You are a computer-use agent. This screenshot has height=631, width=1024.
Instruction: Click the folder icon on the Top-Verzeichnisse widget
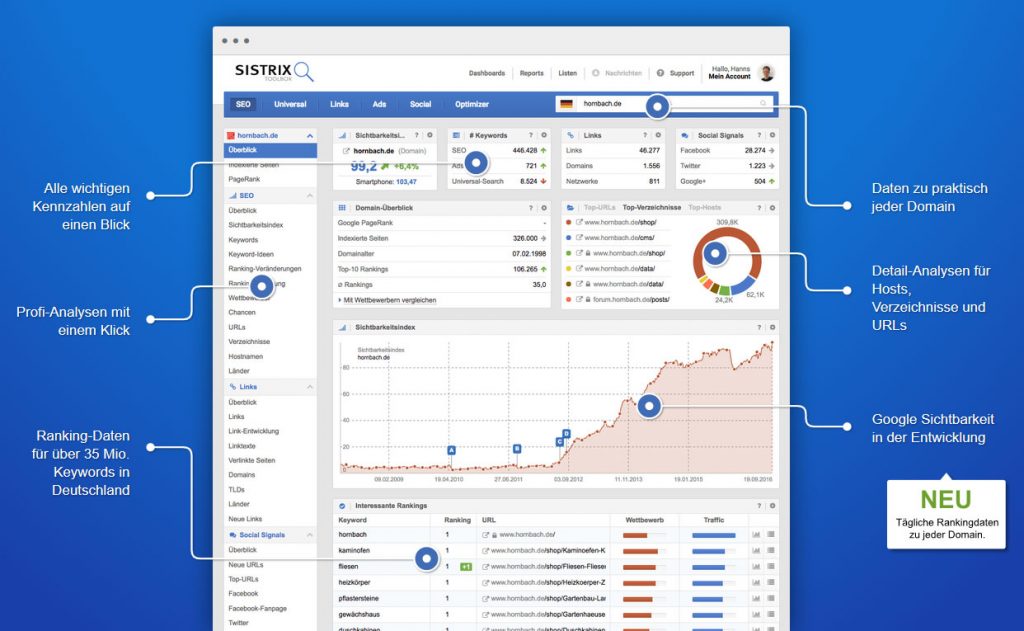click(570, 207)
